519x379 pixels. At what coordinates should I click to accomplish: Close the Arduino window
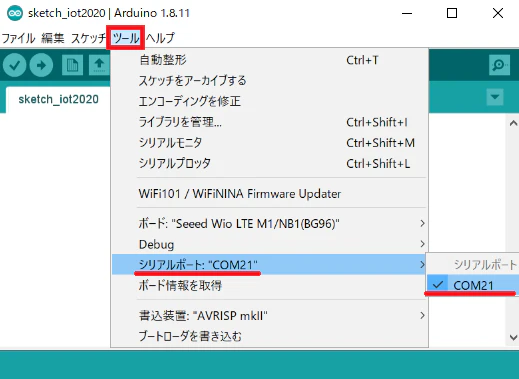click(x=498, y=13)
